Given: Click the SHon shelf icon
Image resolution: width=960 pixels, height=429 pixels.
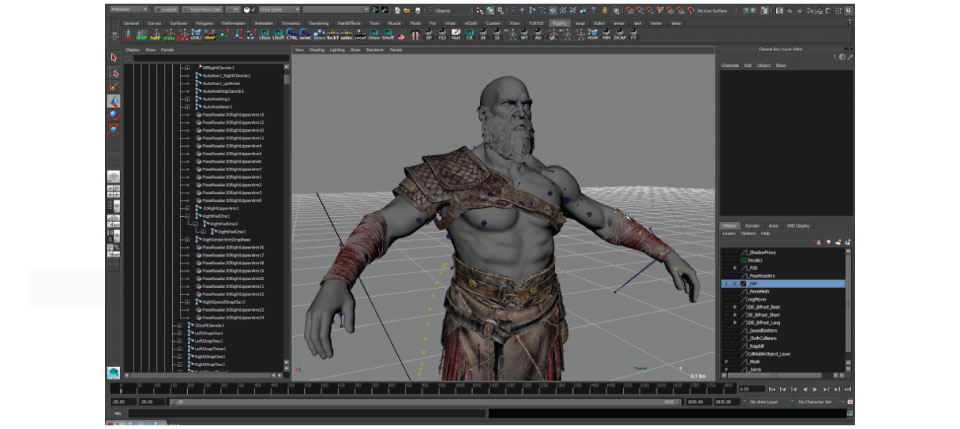Looking at the screenshot, I should pyautogui.click(x=374, y=35).
